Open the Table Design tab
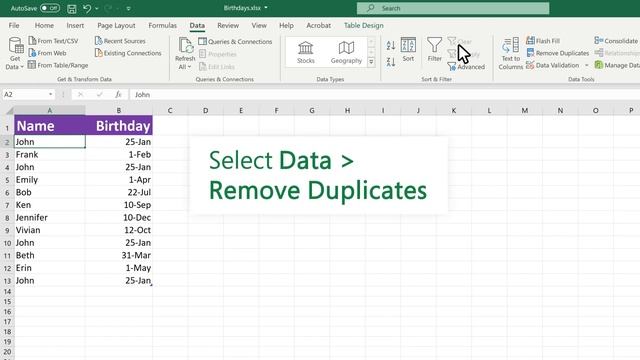 tap(364, 25)
